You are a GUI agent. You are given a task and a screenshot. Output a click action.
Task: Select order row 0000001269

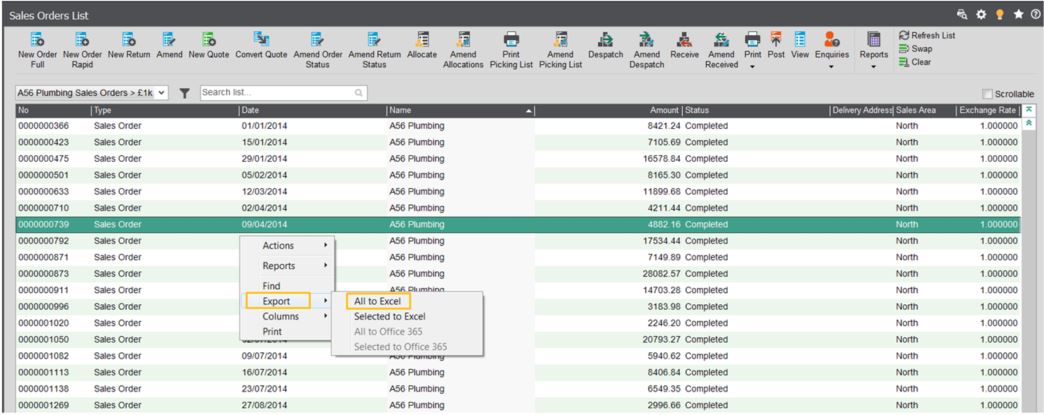pos(517,405)
